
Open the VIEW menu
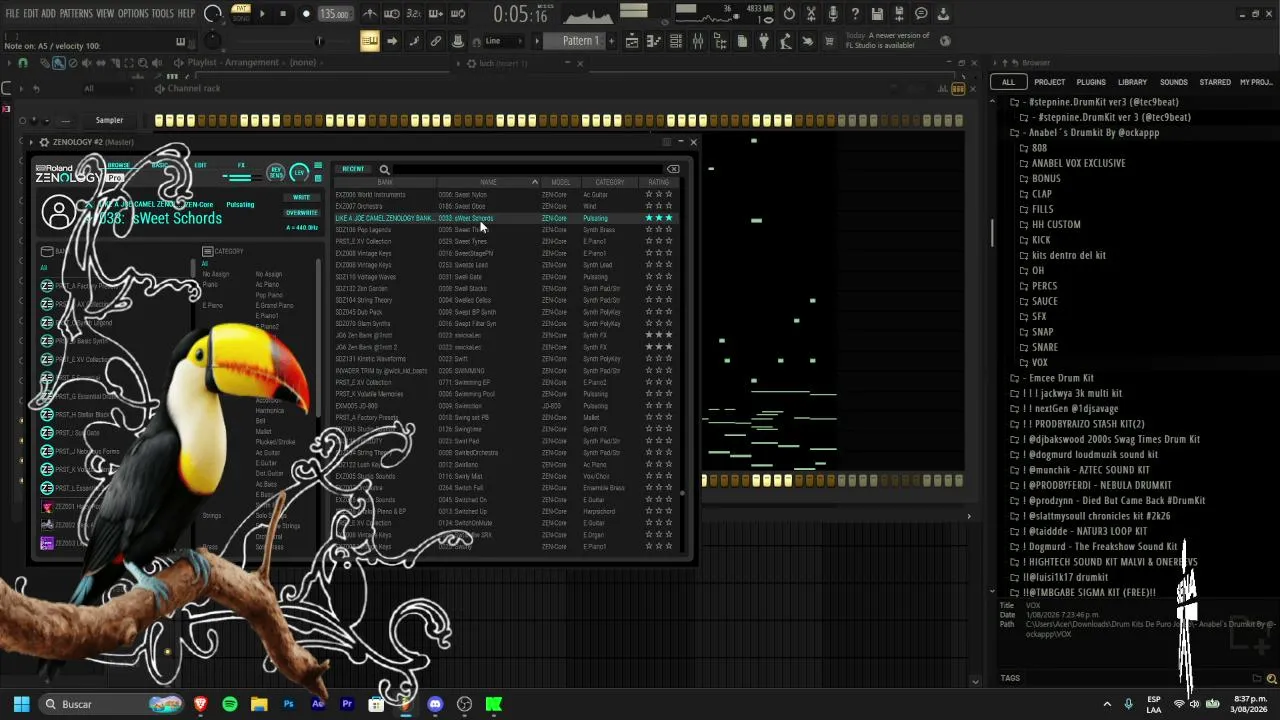point(105,14)
